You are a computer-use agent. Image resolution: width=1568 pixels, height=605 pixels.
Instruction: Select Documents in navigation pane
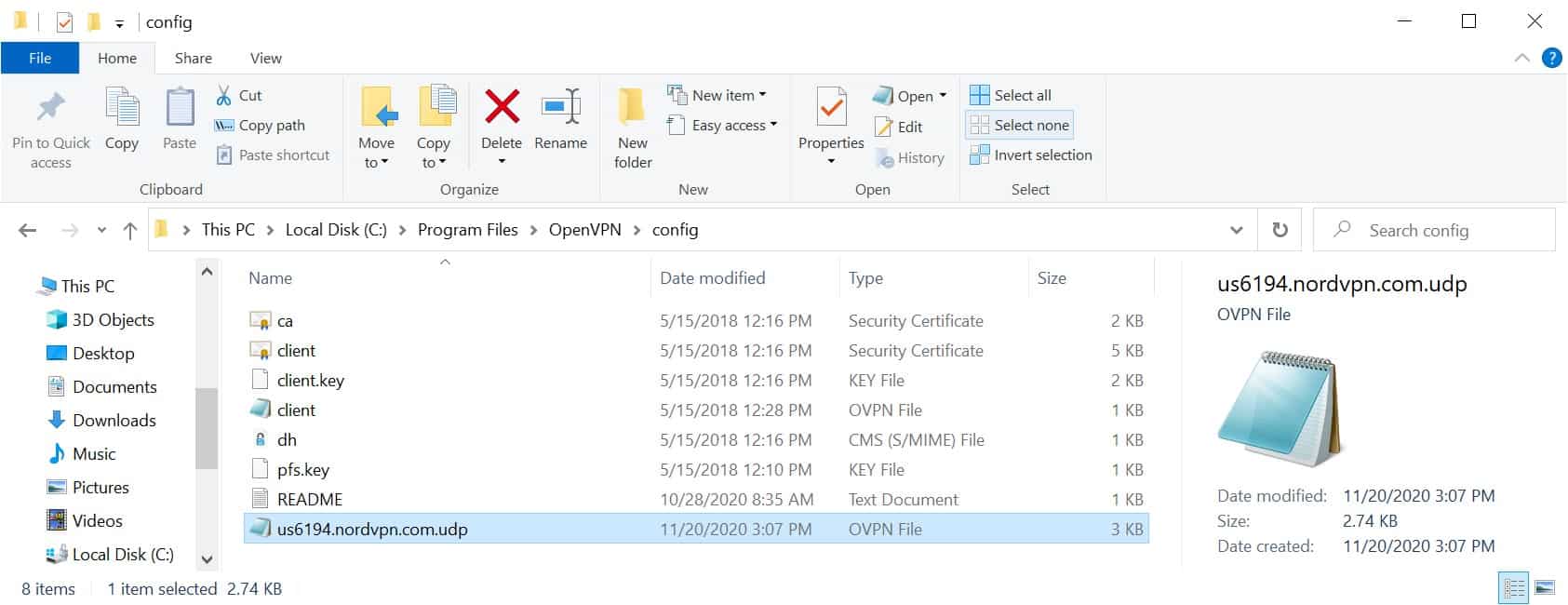pyautogui.click(x=102, y=386)
